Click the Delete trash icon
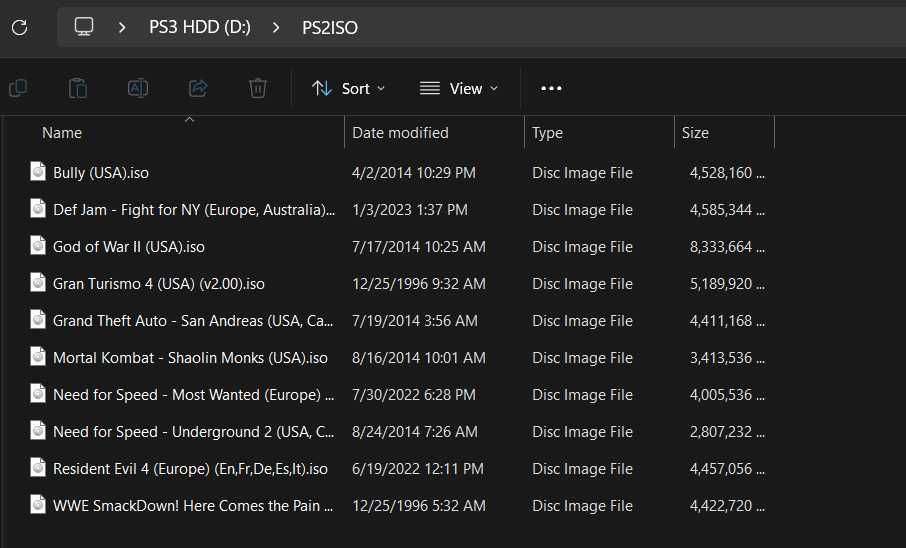Image resolution: width=906 pixels, height=548 pixels. pyautogui.click(x=258, y=88)
